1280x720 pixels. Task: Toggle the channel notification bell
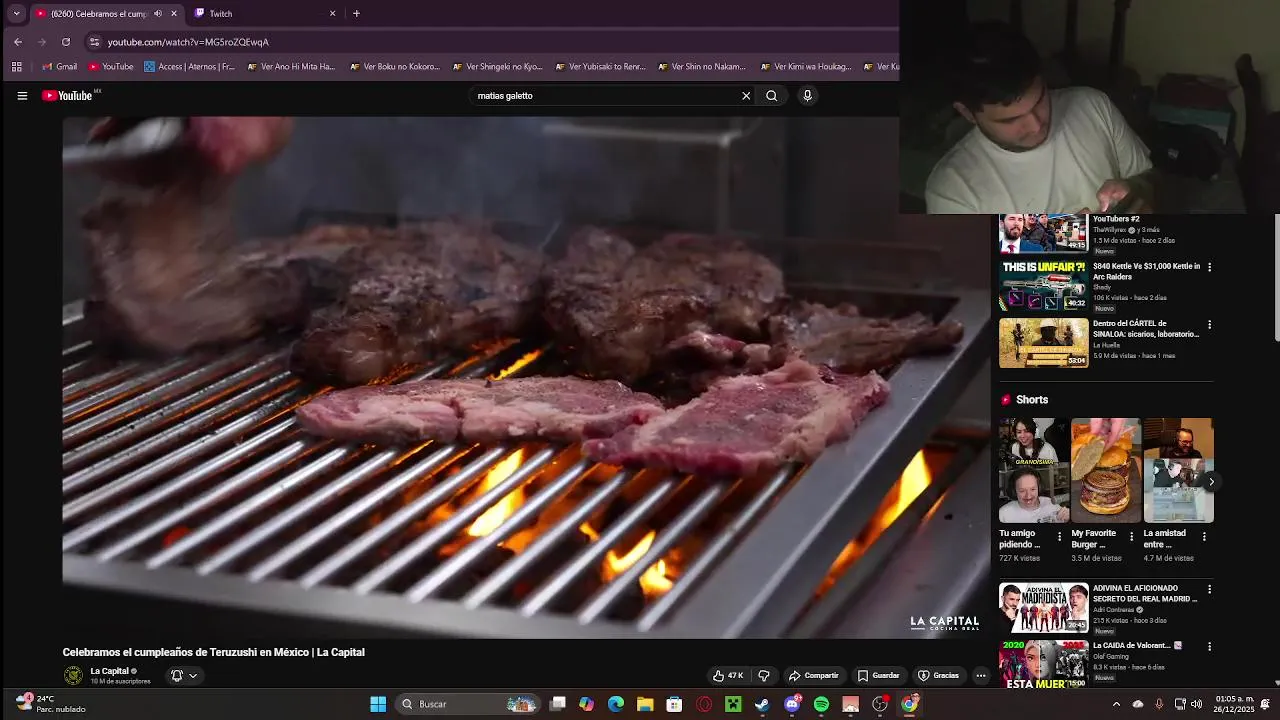(x=177, y=676)
